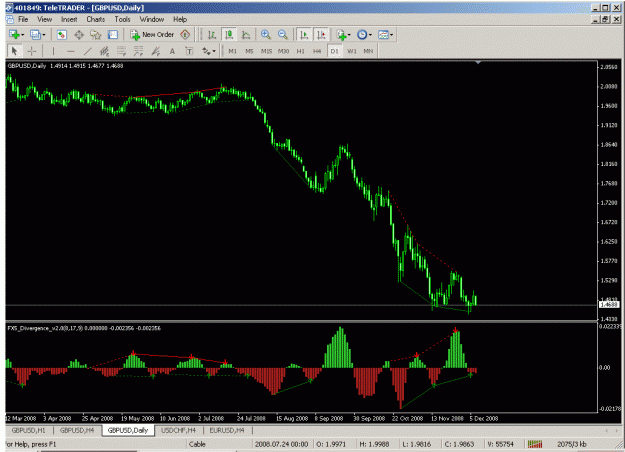Zoom out of the chart

[283, 35]
